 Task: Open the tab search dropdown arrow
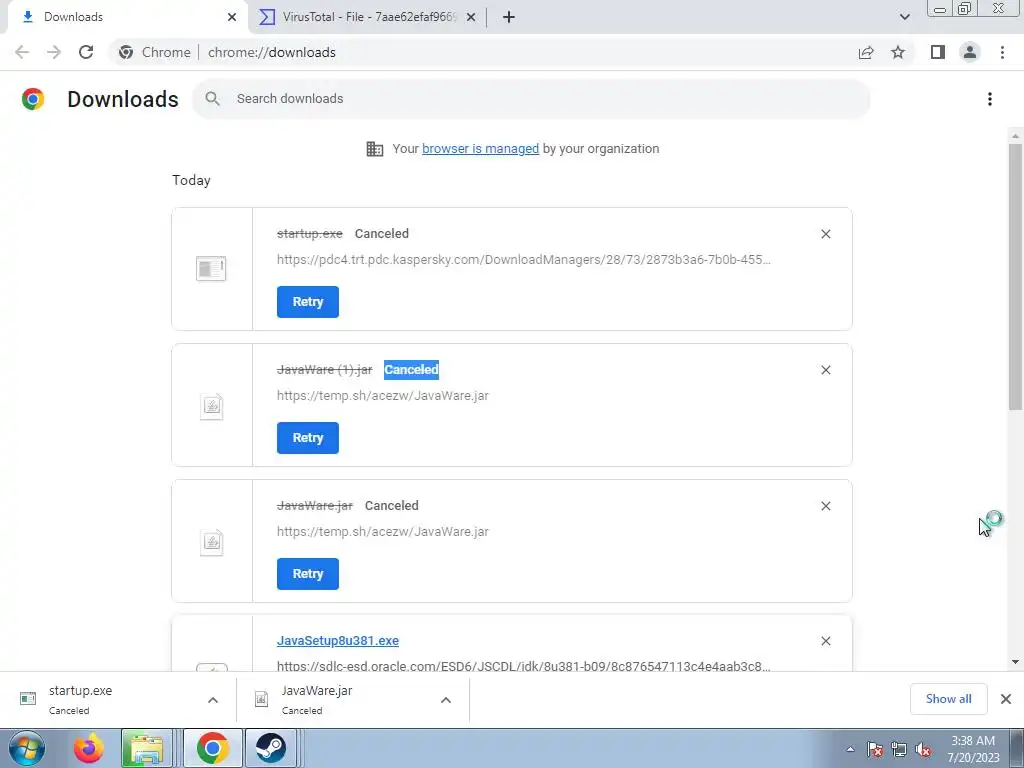click(x=904, y=17)
